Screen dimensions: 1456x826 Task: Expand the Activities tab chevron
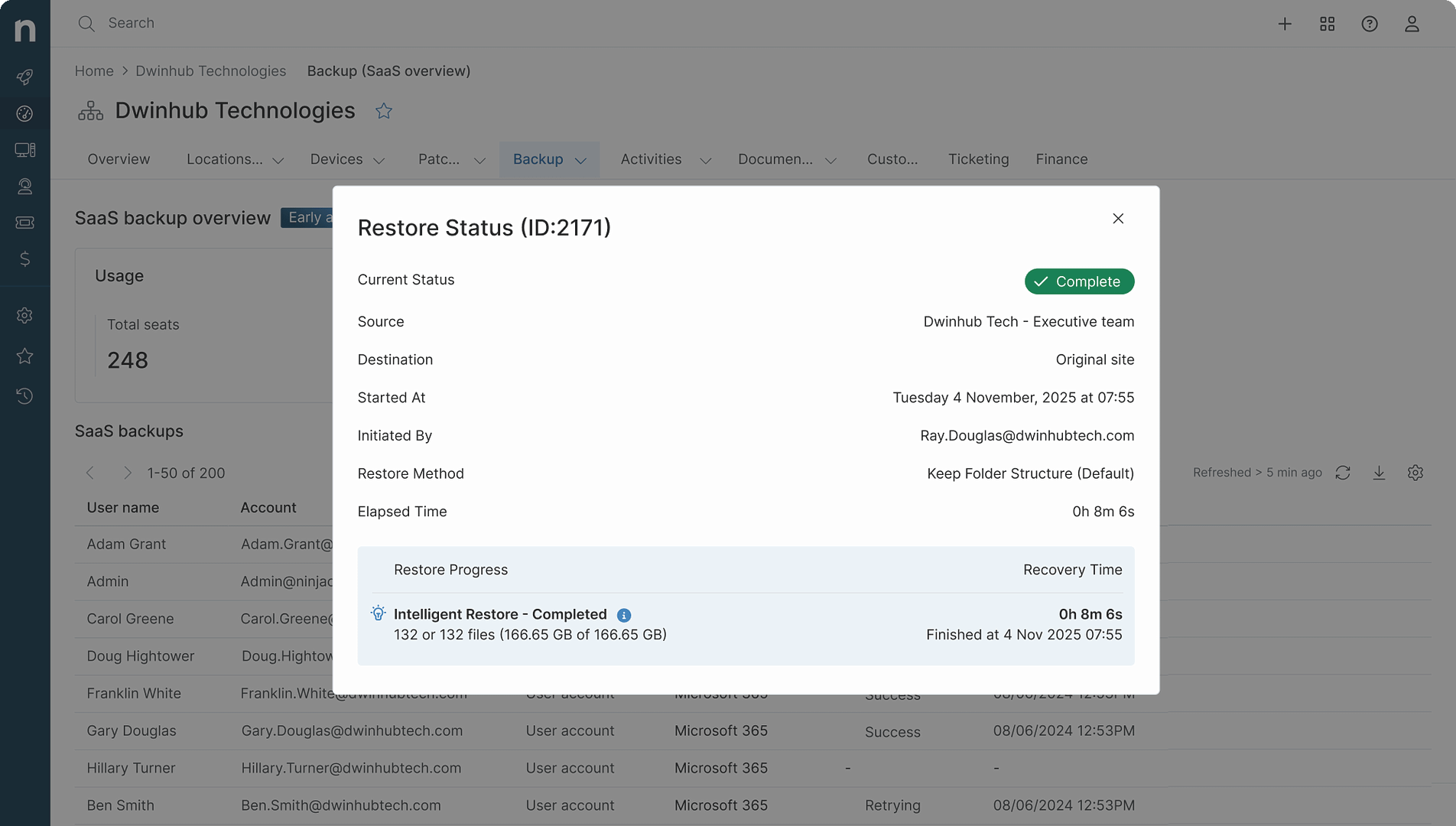706,161
